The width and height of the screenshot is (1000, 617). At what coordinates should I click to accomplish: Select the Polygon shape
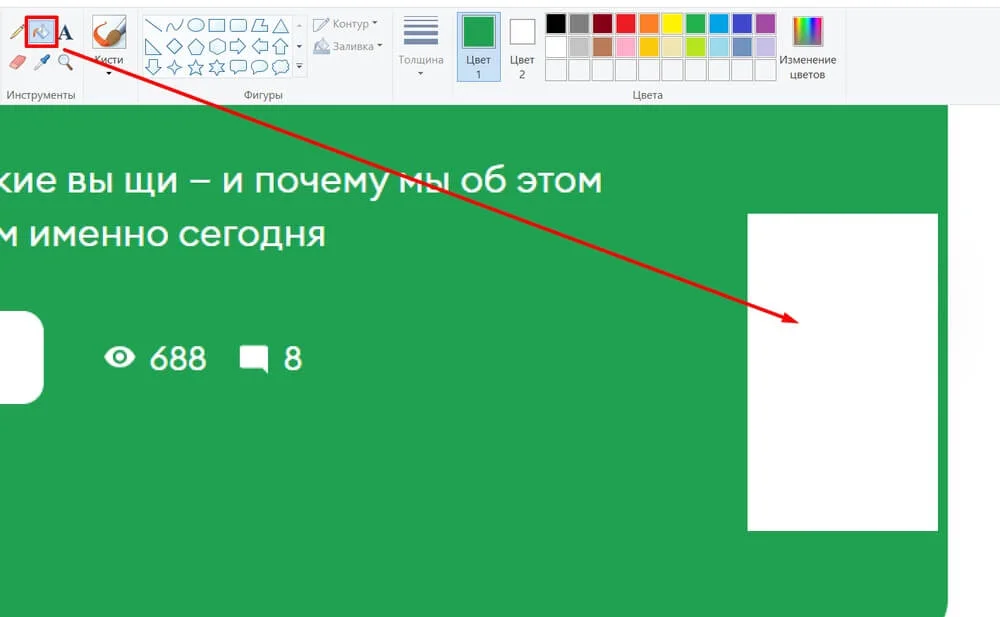[260, 26]
